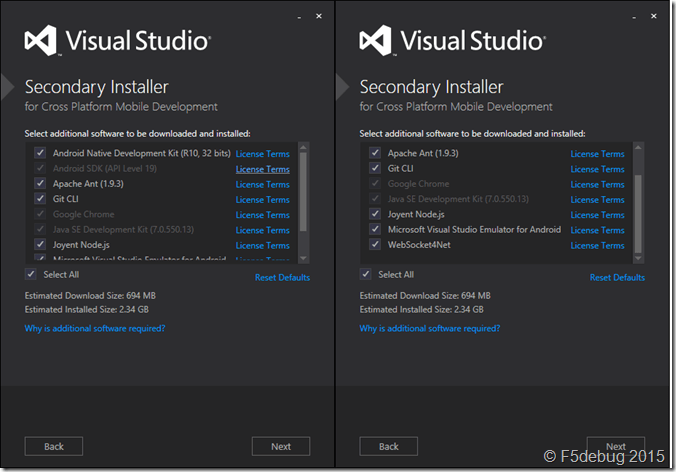Toggle Git CLI checkbox in right installer
Viewport: 676px width, 472px height.
(375, 168)
